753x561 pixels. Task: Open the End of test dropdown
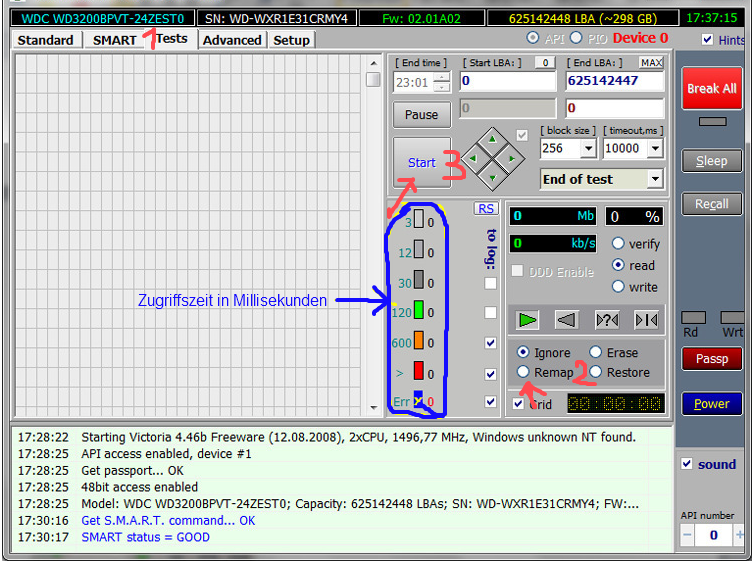point(655,179)
